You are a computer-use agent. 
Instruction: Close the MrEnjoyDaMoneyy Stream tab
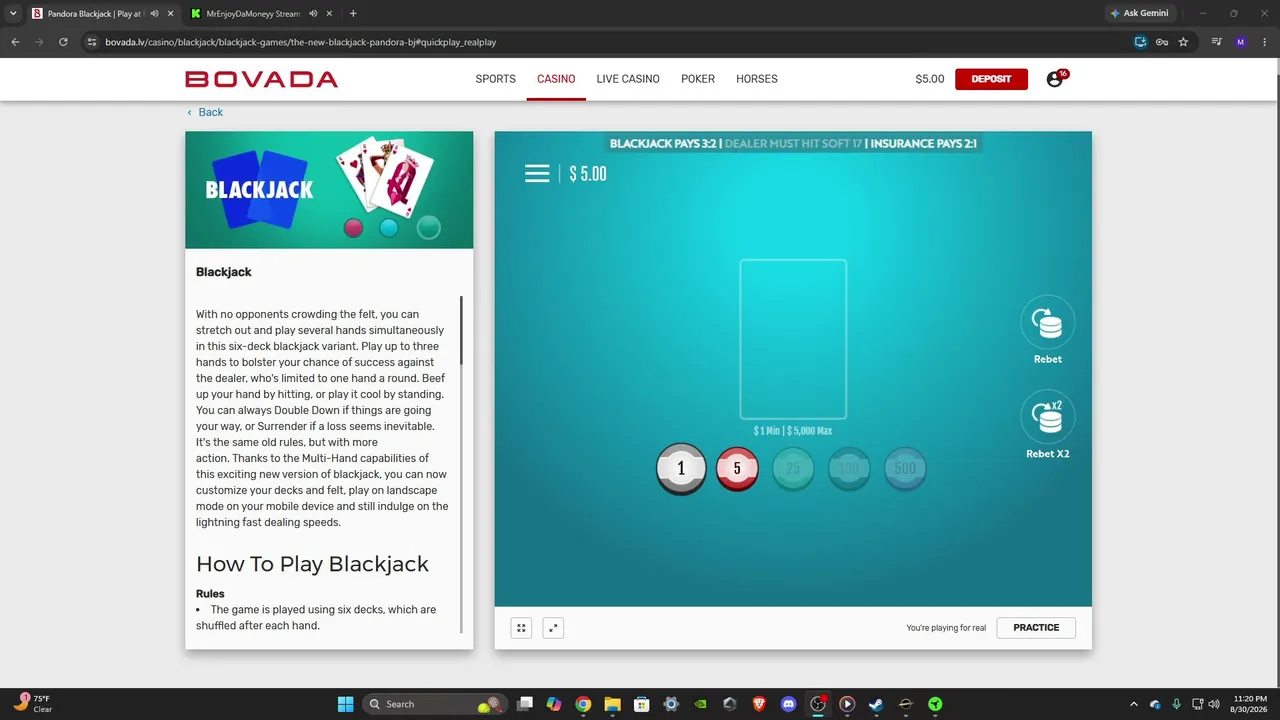click(331, 14)
